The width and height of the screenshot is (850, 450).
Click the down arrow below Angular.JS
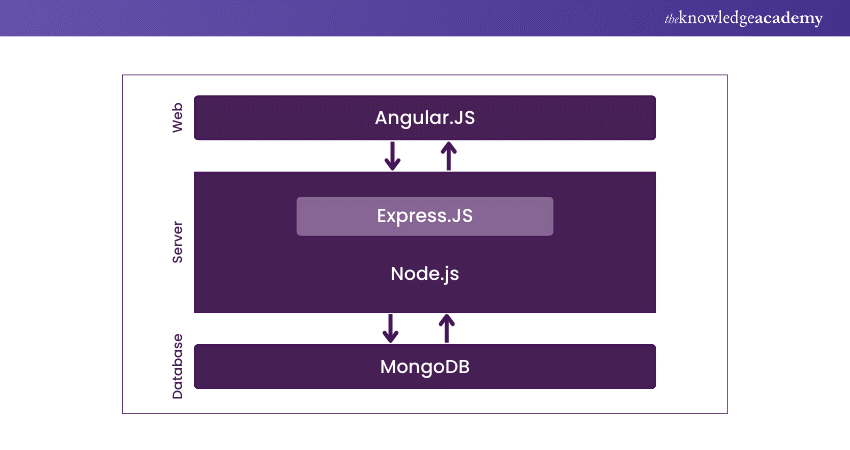(x=393, y=155)
